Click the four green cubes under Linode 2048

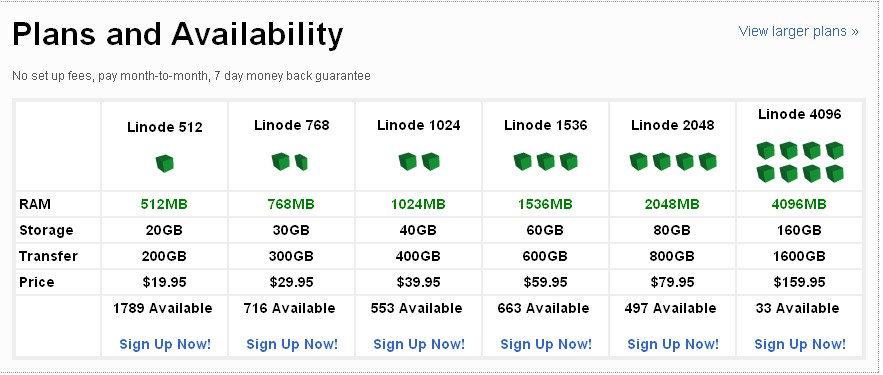click(x=673, y=162)
